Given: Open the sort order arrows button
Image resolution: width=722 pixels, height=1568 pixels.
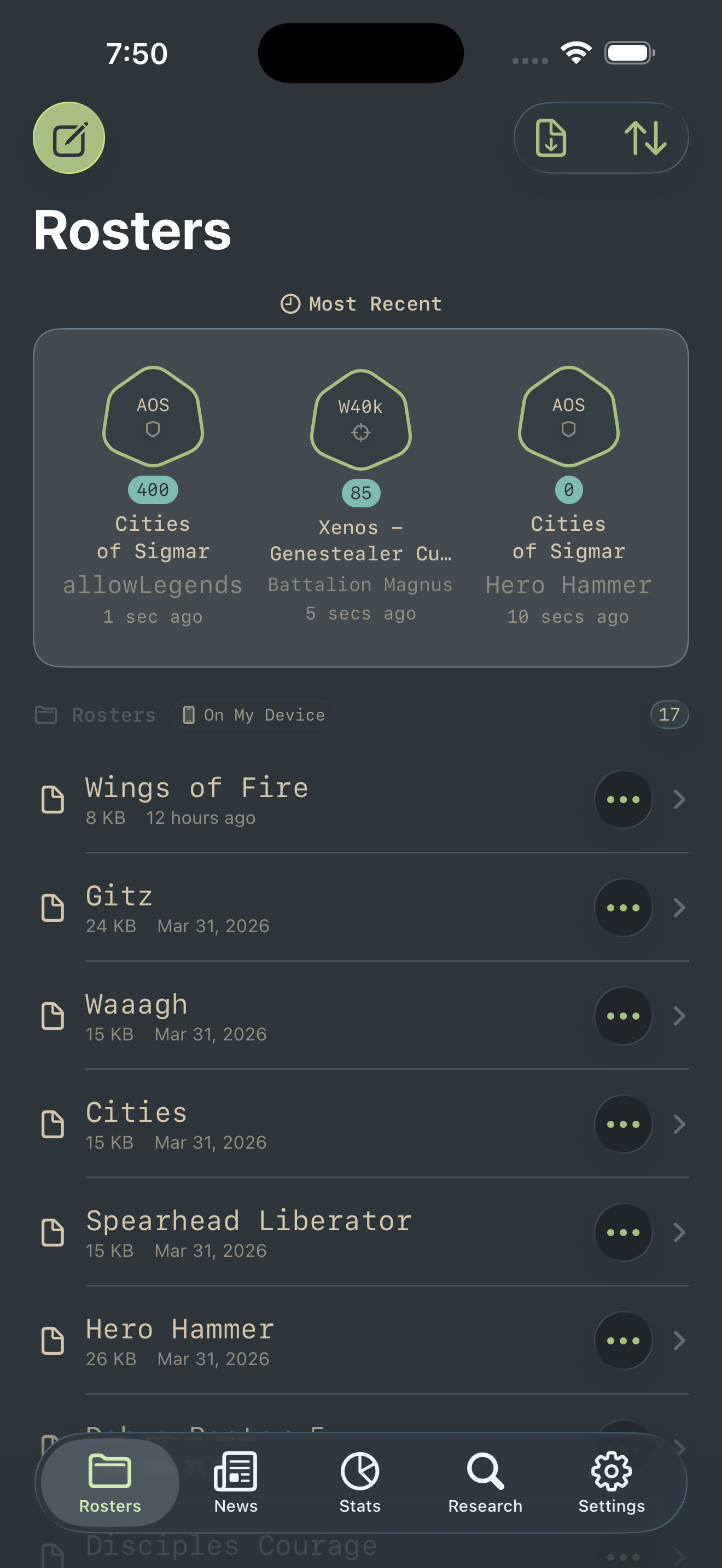Looking at the screenshot, I should pyautogui.click(x=645, y=138).
